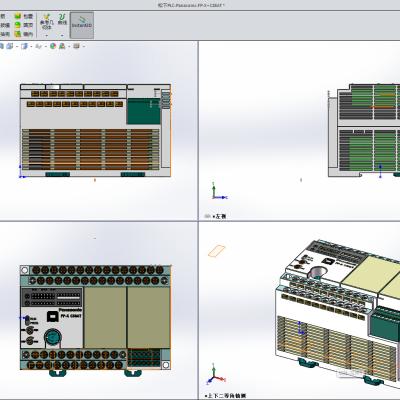Toggle the Instant3D button
The height and width of the screenshot is (400, 400).
coord(82,25)
